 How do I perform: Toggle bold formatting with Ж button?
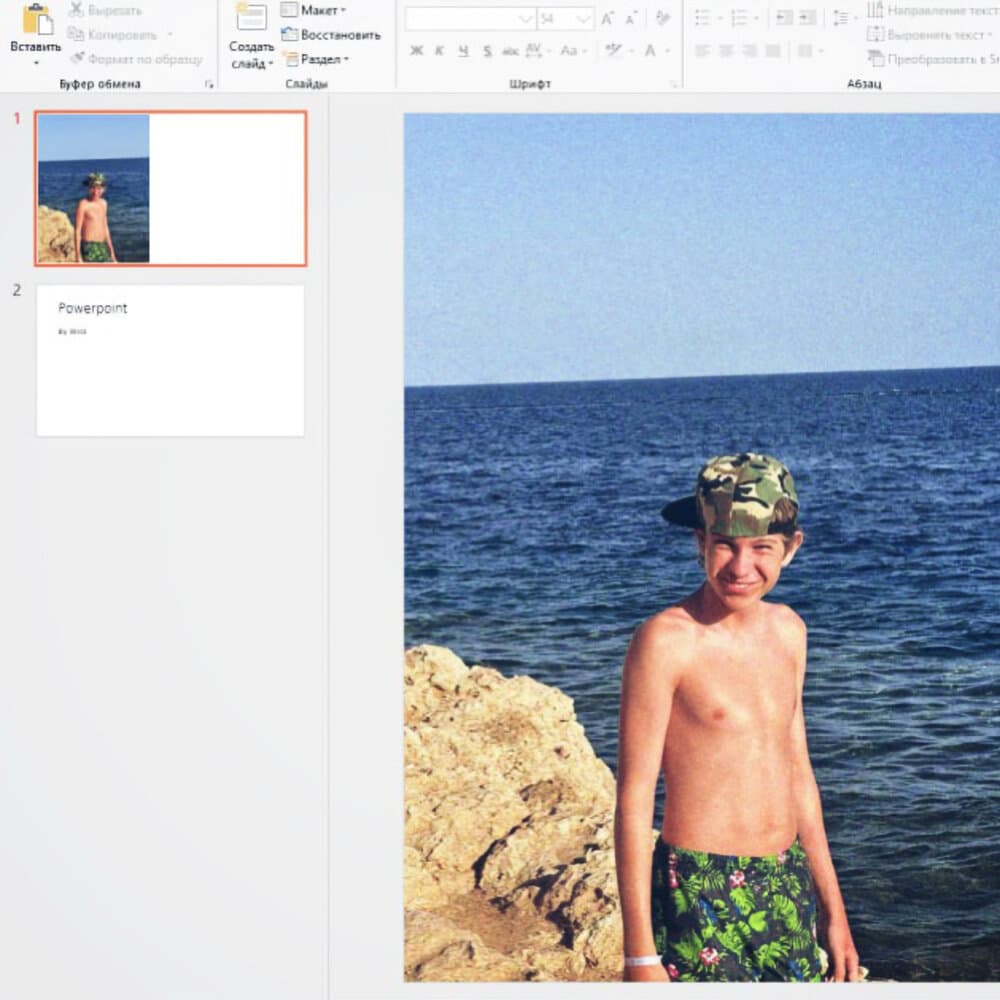coord(416,50)
